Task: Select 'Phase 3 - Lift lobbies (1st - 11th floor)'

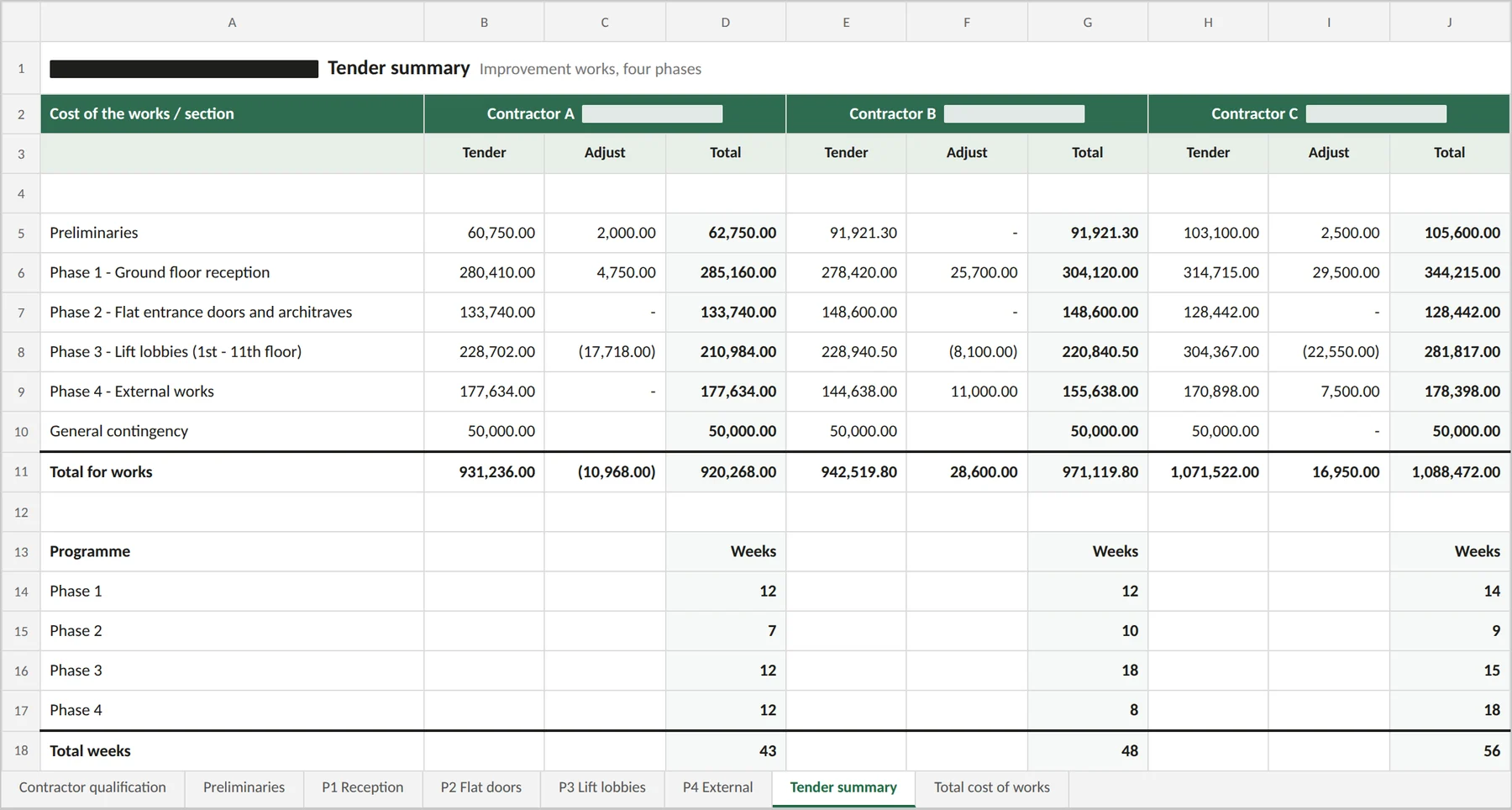Action: click(x=232, y=351)
